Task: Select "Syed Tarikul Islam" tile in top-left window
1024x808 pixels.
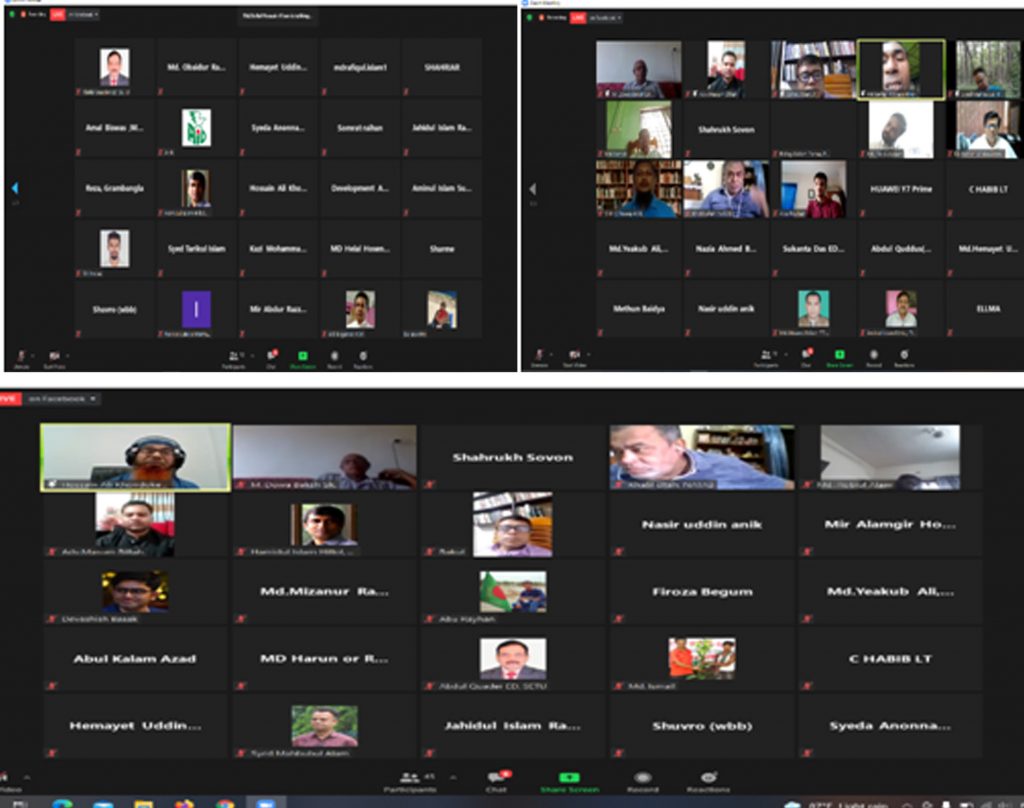Action: tap(196, 249)
